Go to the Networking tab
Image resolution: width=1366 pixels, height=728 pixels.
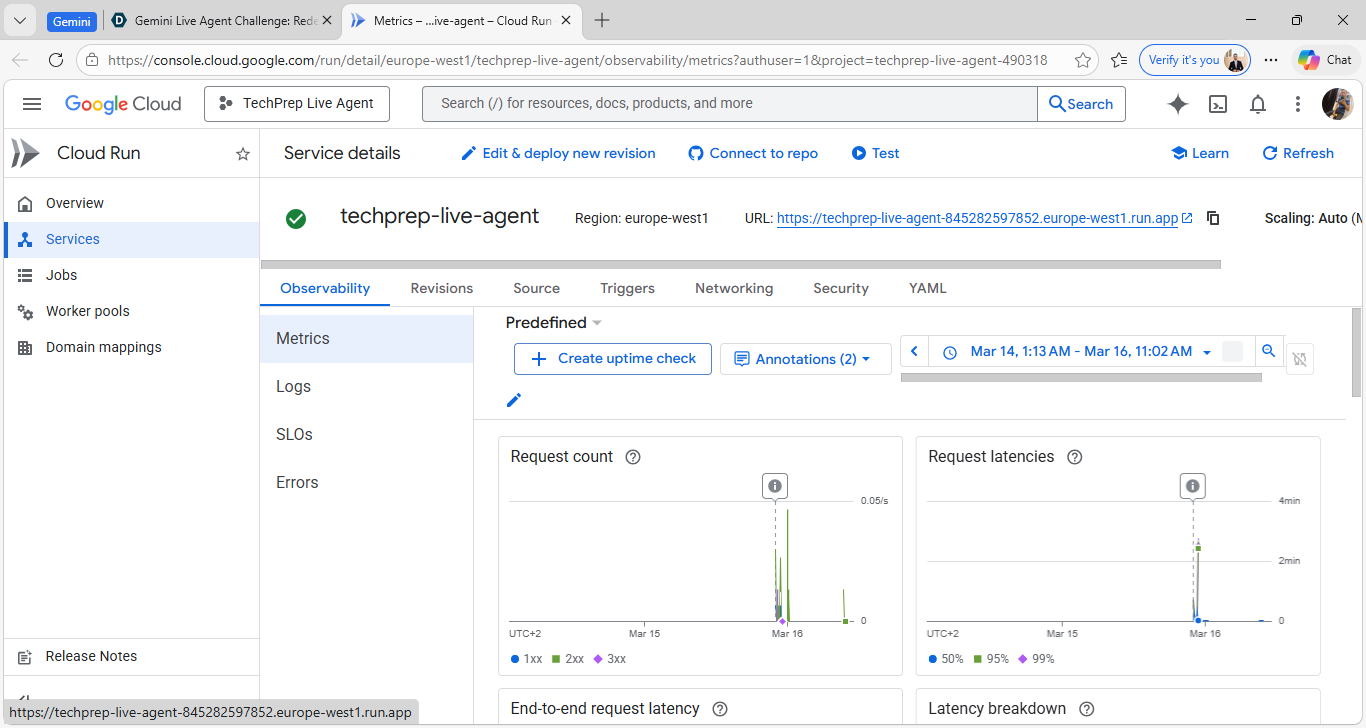tap(734, 288)
